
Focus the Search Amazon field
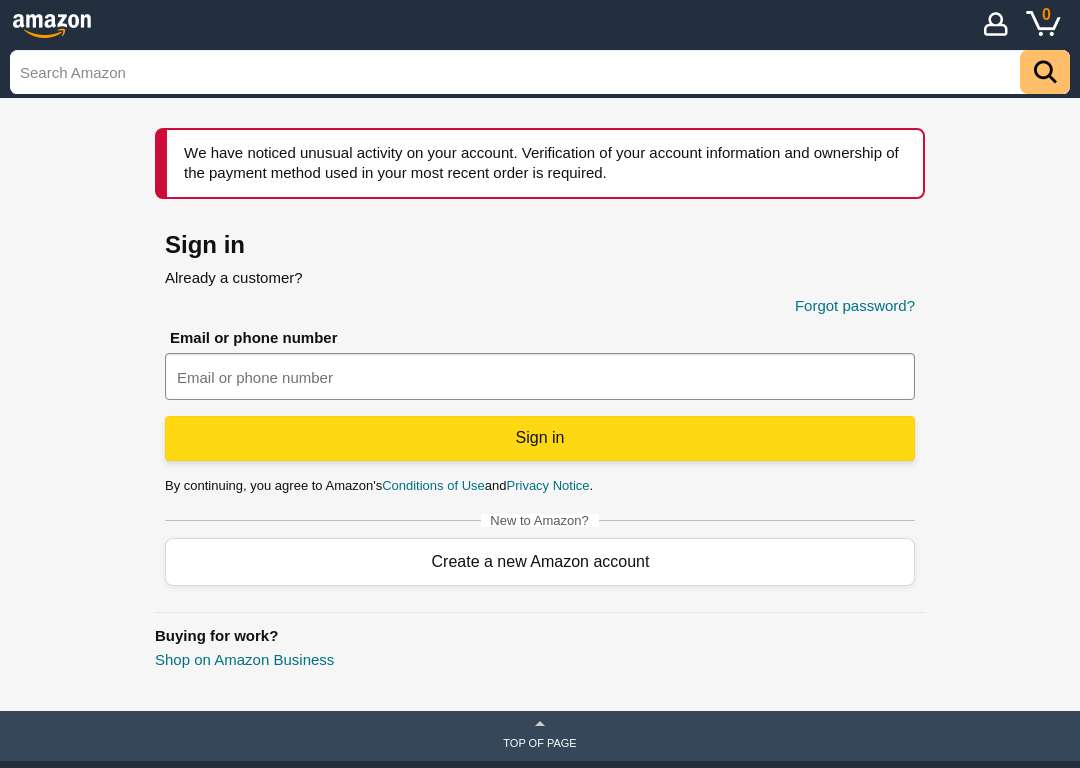(x=515, y=72)
